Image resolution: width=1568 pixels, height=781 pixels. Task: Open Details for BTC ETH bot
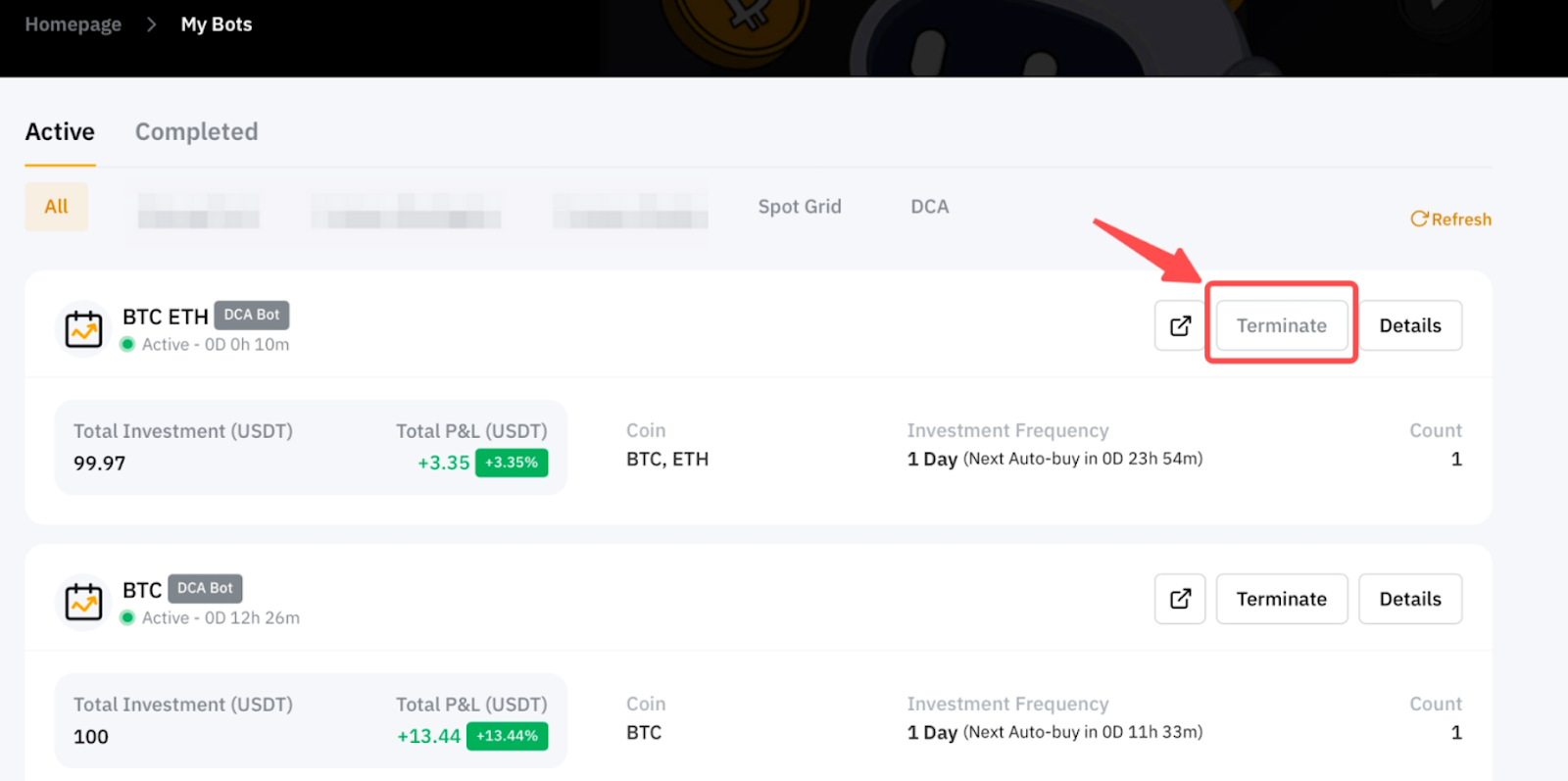[x=1409, y=325]
